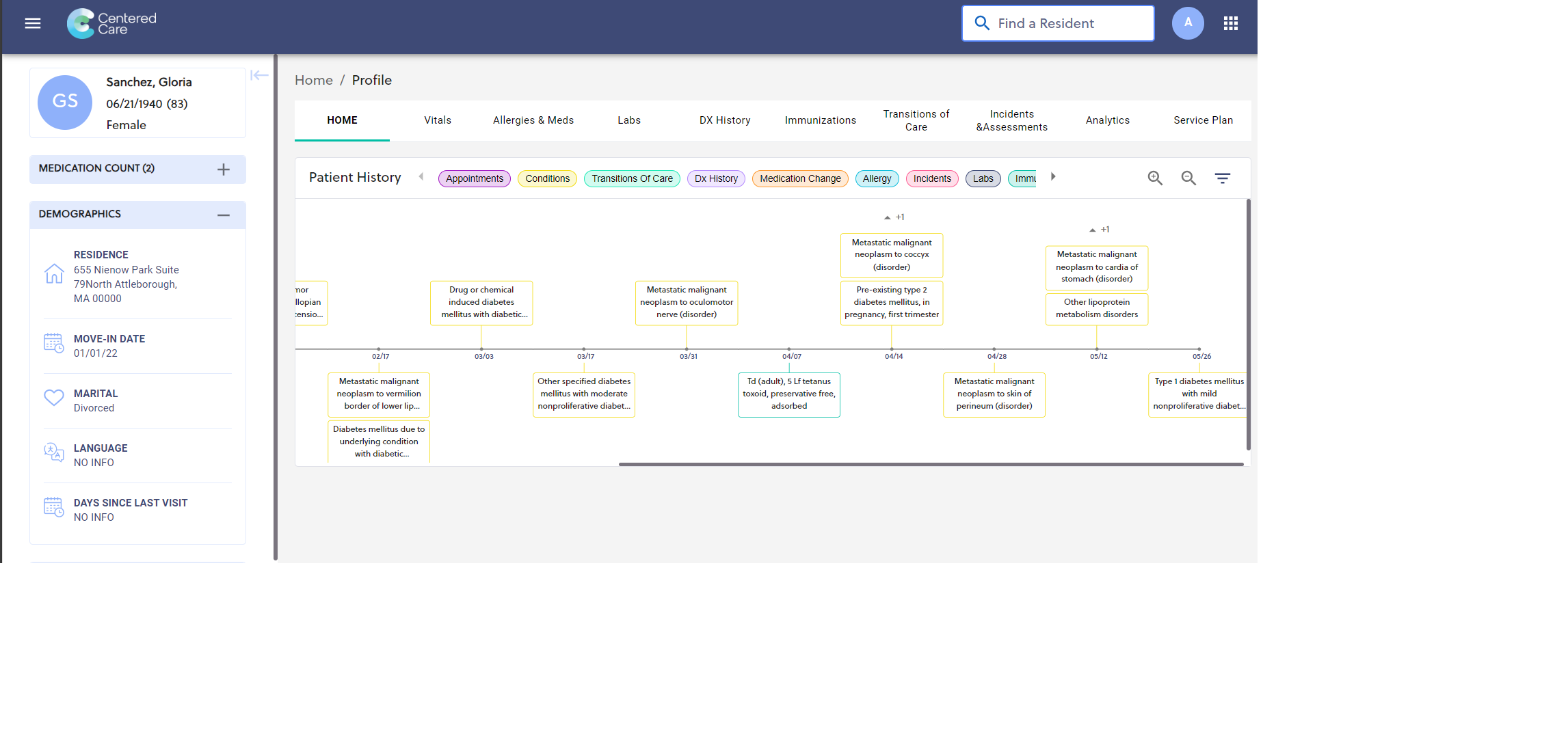Click the Centered Care logo
Viewport: 1568px width, 747px height.
(111, 23)
